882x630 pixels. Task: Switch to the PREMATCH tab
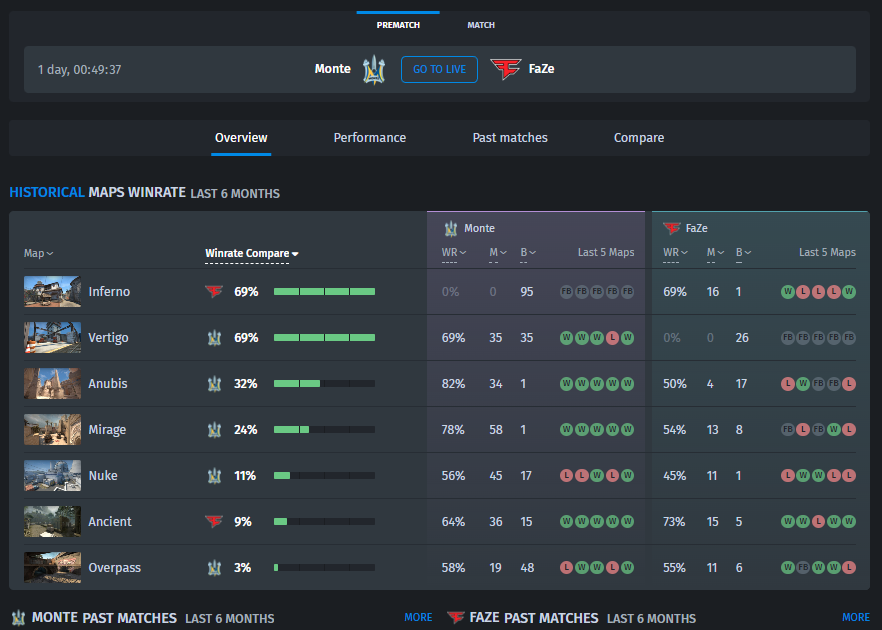398,25
